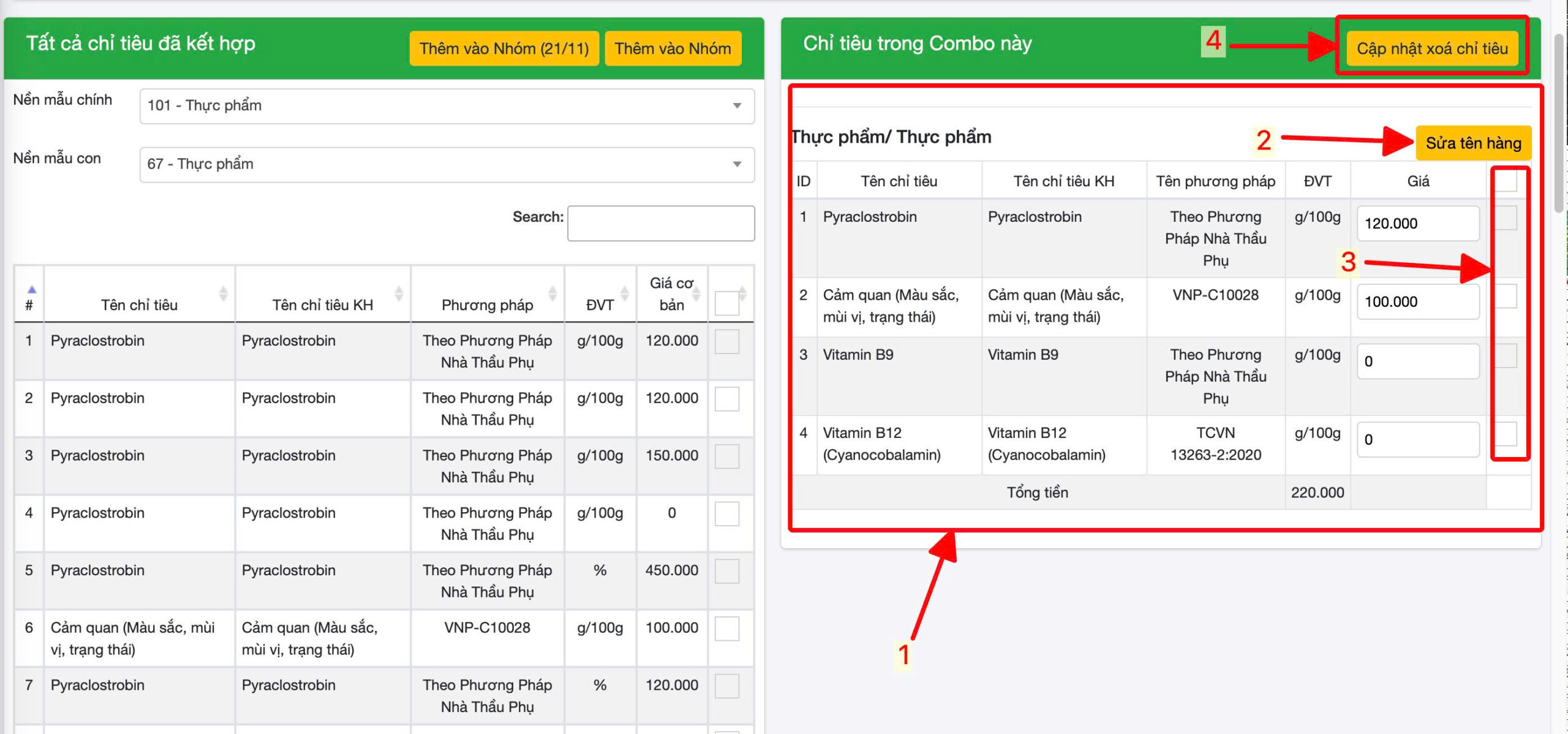This screenshot has width=1568, height=734.
Task: Check row 2 Pyraclostrobin checkbox in left table
Action: coord(726,399)
